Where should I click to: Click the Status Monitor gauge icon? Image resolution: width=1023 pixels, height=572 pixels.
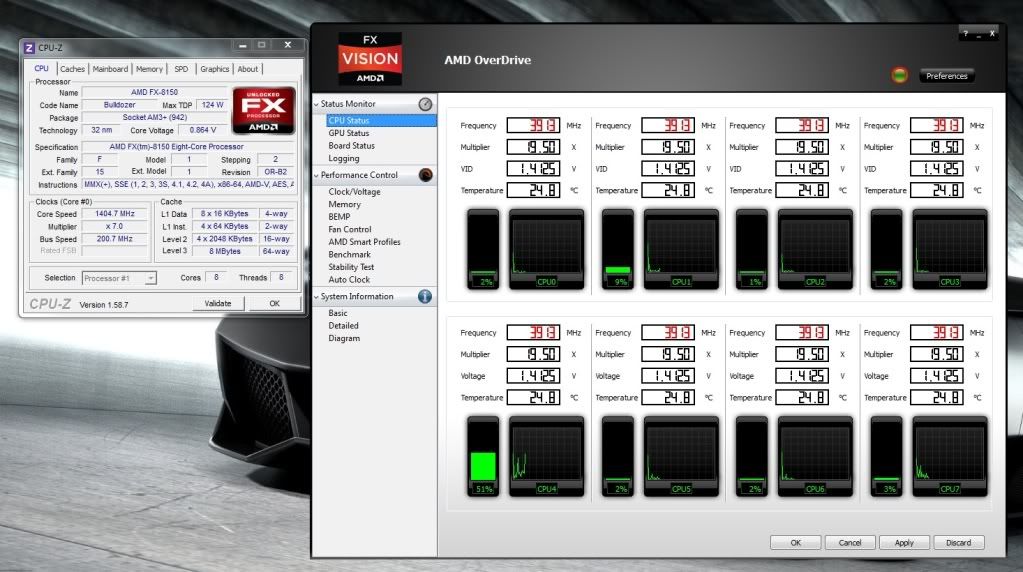pyautogui.click(x=425, y=104)
